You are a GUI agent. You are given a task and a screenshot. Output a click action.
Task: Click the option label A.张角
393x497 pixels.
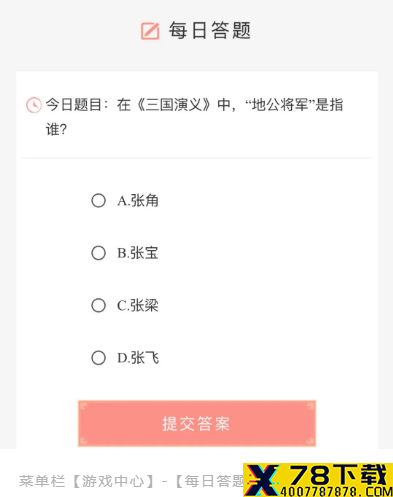point(138,201)
